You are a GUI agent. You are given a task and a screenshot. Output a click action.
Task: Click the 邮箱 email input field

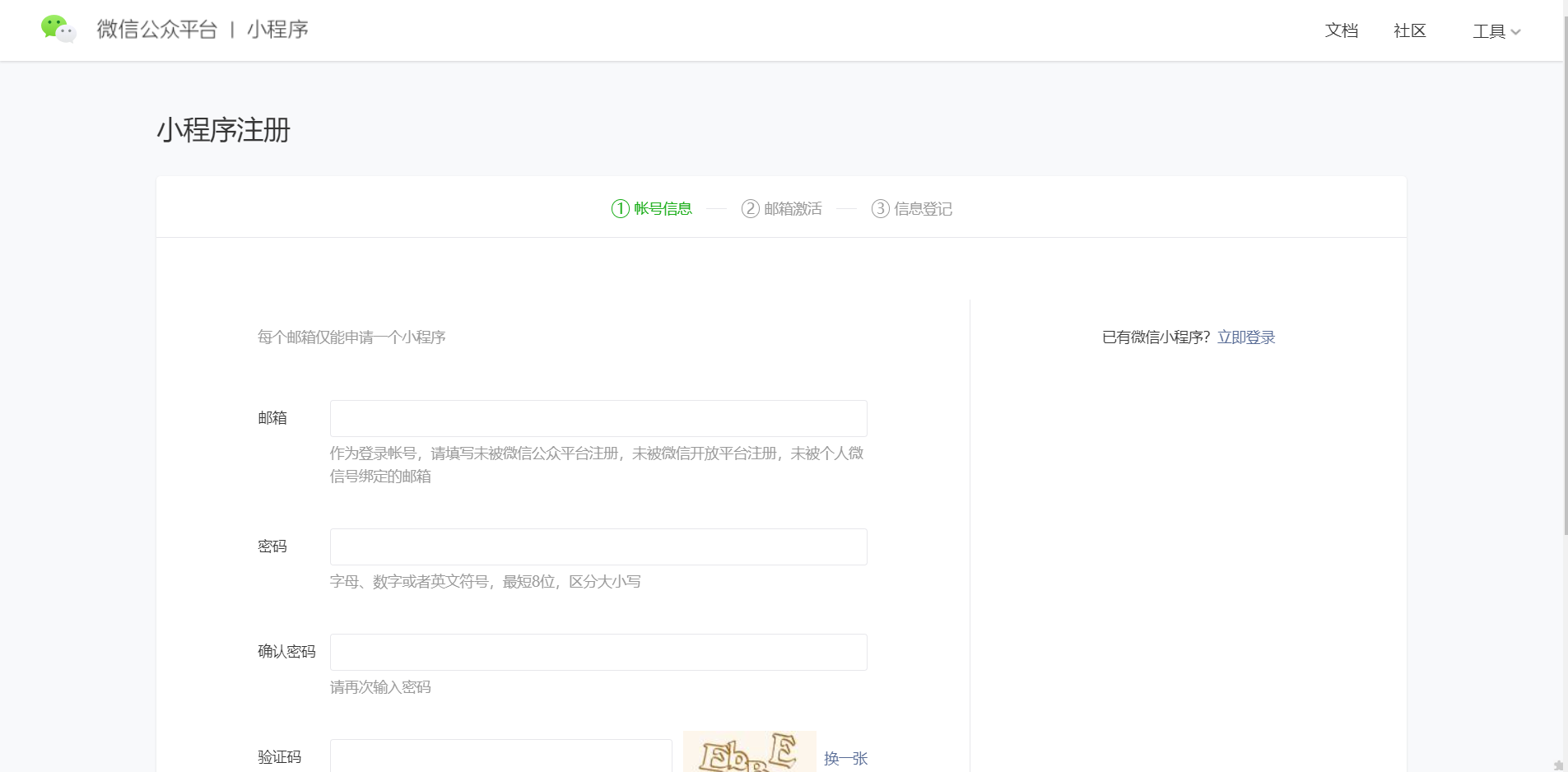coord(597,418)
